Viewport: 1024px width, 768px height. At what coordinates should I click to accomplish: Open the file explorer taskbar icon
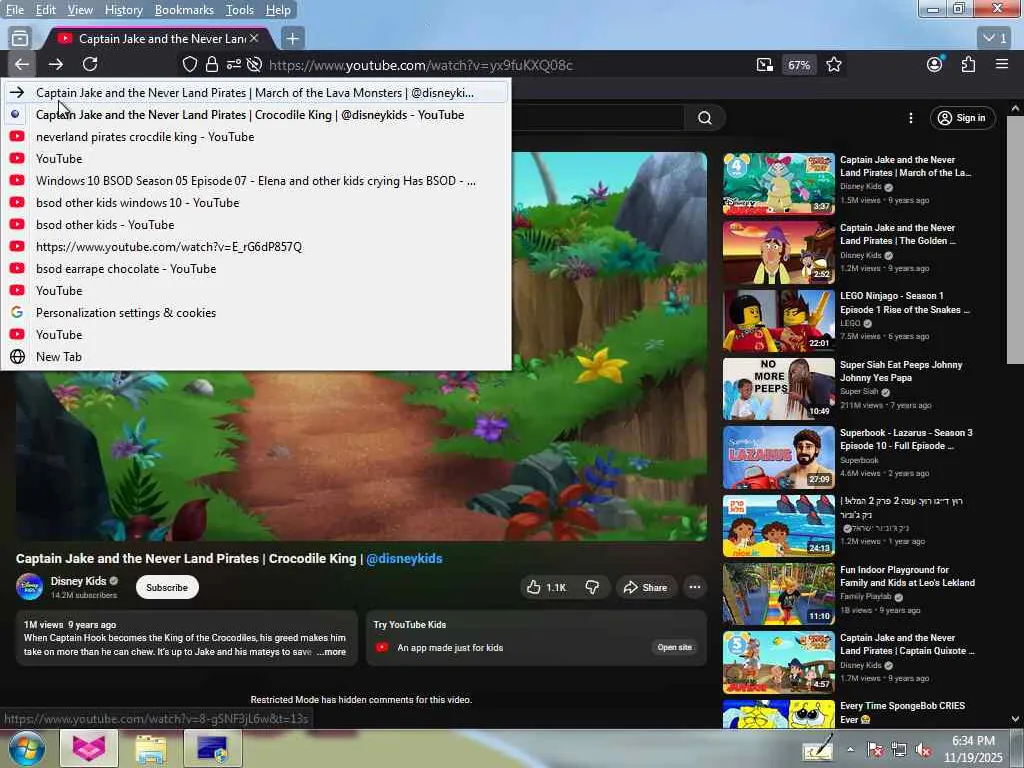(151, 748)
